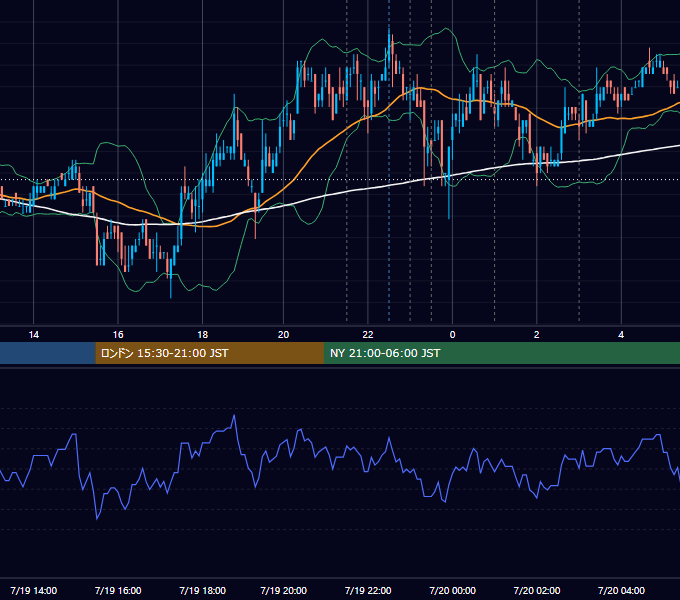This screenshot has height=600, width=680.
Task: Click the hour label 16 on time axis
Action: tap(118, 335)
